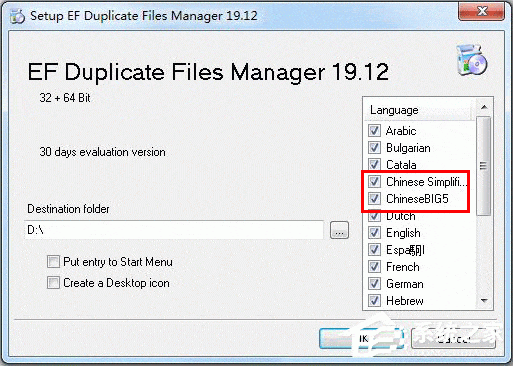Image resolution: width=513 pixels, height=366 pixels.
Task: Uncheck the Bulgarian language checkbox
Action: [x=374, y=147]
